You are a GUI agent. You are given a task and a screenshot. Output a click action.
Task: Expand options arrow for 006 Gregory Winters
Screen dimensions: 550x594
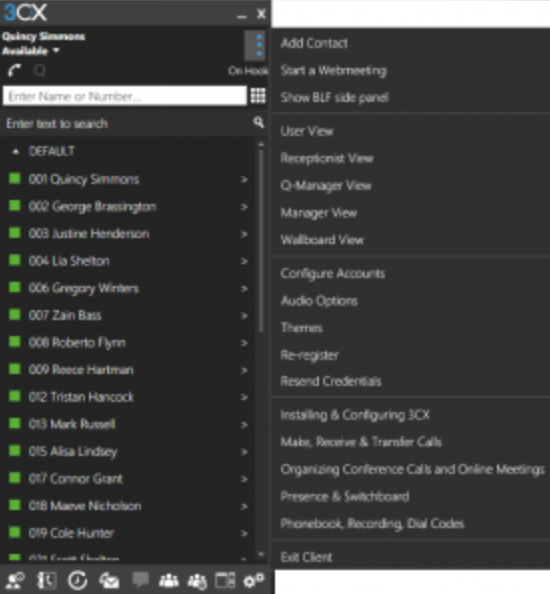click(x=244, y=289)
